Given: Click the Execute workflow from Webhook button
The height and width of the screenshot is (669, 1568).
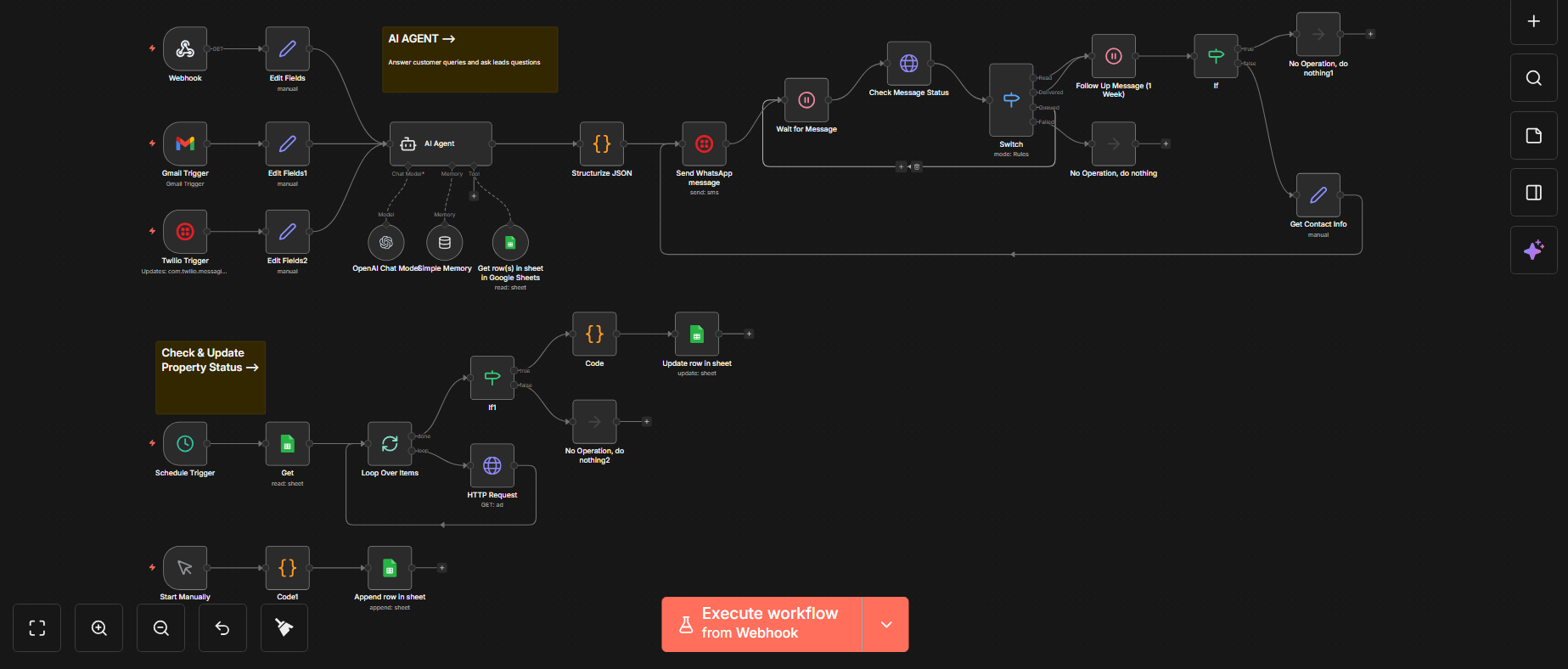Looking at the screenshot, I should (762, 624).
